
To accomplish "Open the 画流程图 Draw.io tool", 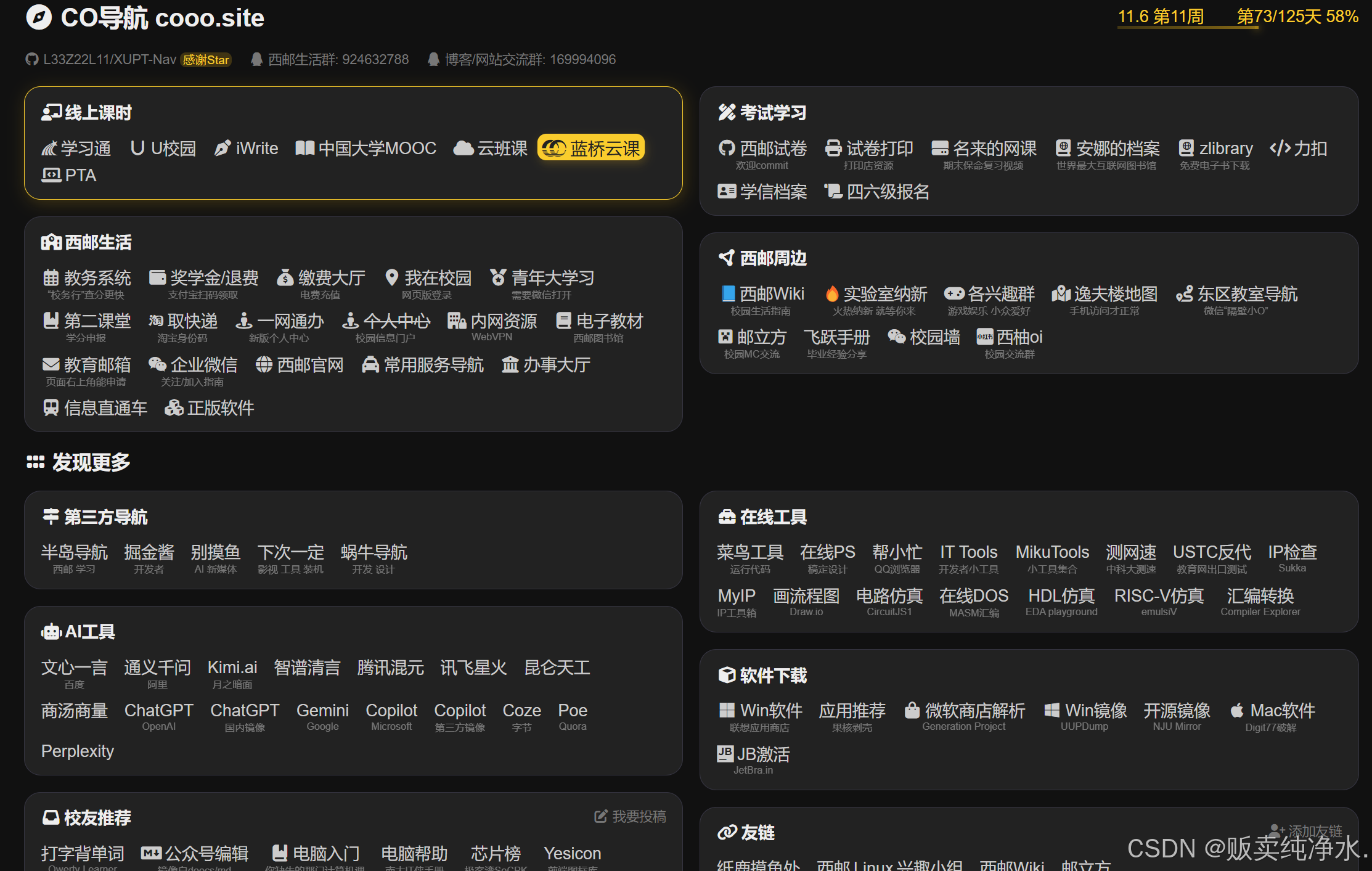I will click(806, 596).
